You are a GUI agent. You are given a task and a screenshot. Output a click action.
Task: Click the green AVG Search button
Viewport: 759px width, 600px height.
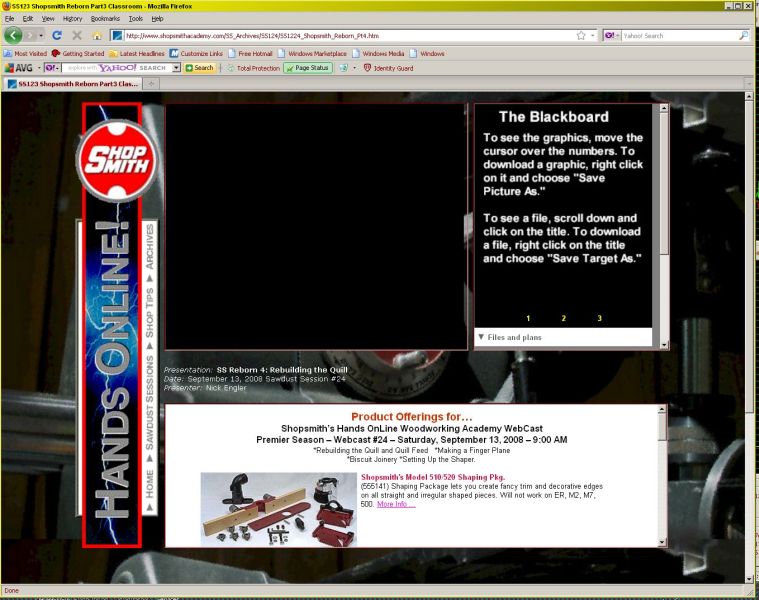click(199, 68)
